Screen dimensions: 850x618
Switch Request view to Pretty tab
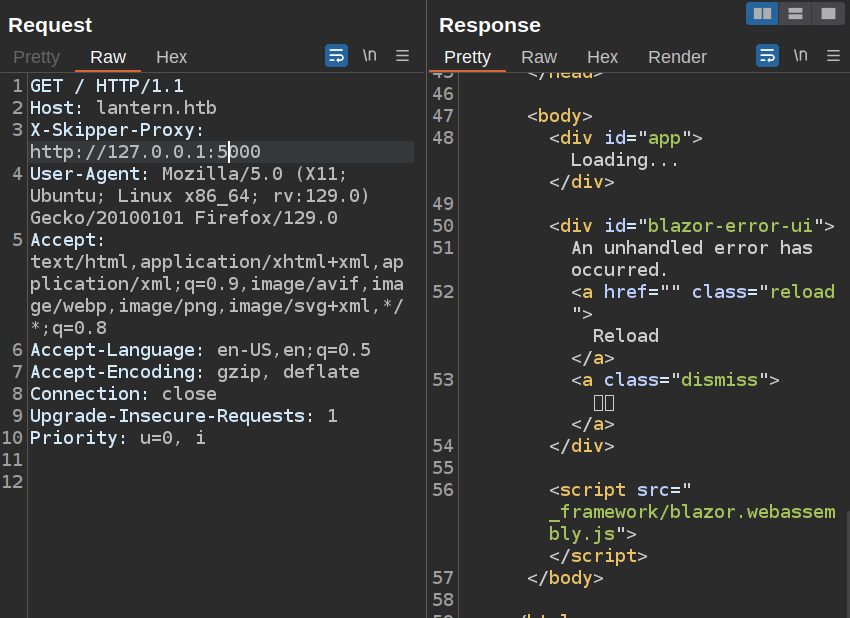click(37, 57)
